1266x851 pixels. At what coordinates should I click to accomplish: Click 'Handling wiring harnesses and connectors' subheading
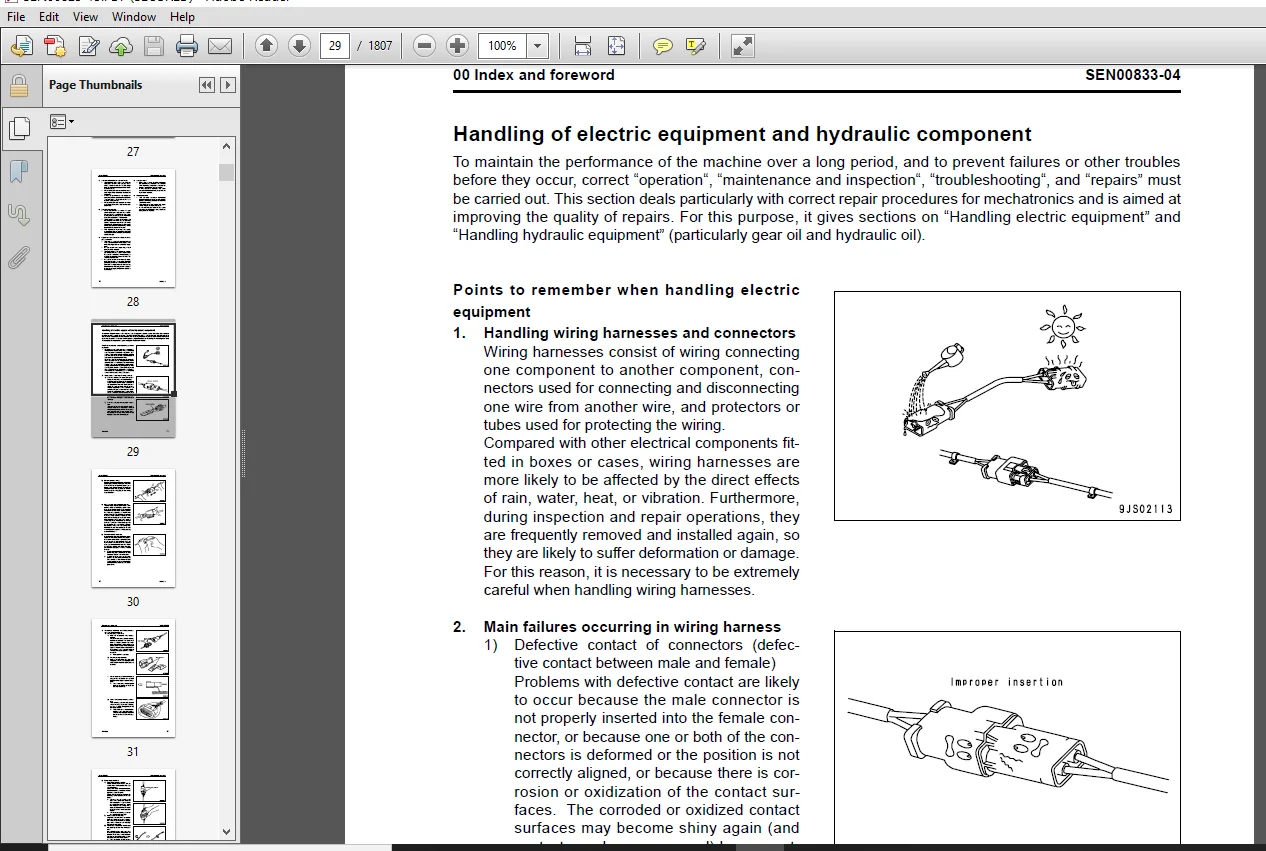(x=640, y=333)
